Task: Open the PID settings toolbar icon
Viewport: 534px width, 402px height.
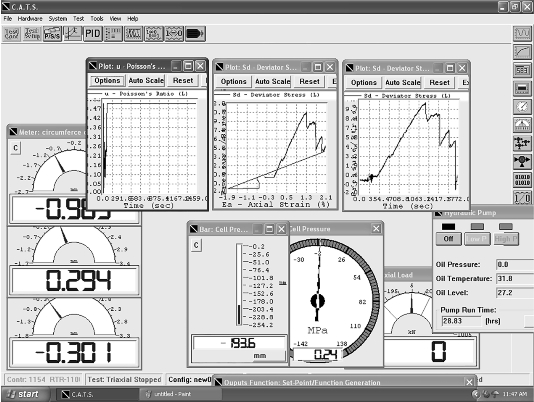Action: (x=93, y=34)
